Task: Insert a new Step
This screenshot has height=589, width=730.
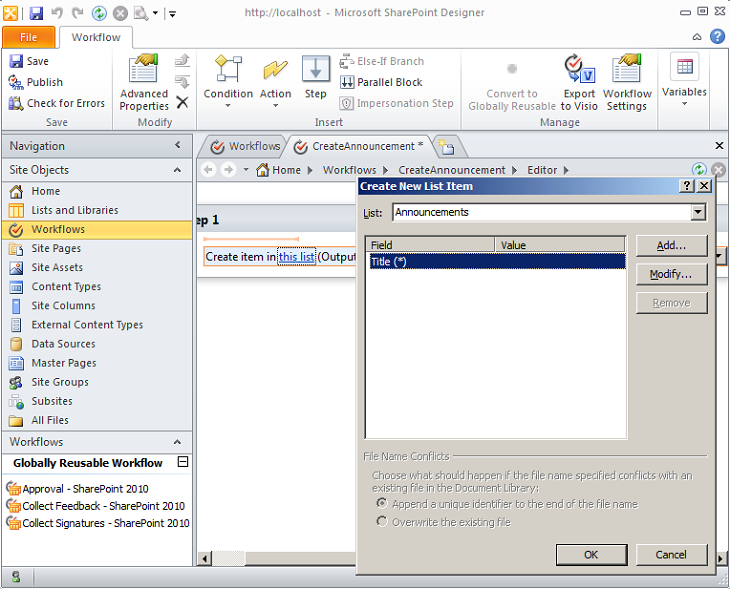Action: click(316, 77)
